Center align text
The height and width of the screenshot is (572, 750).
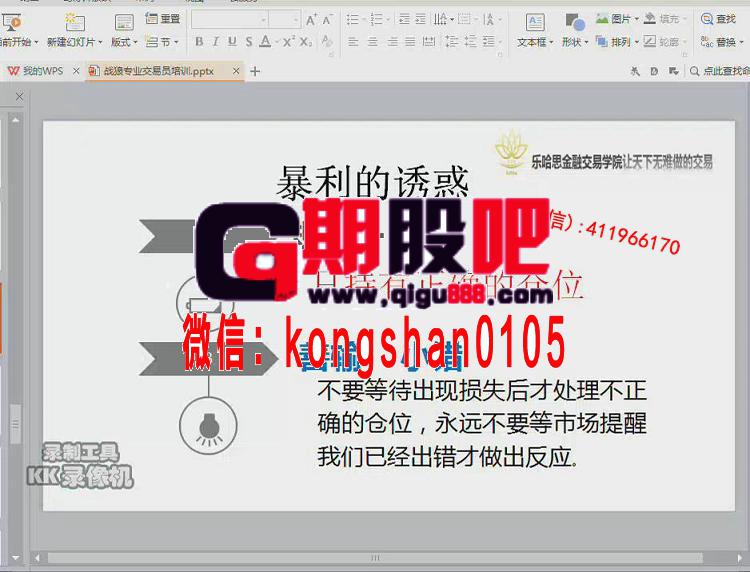373,42
